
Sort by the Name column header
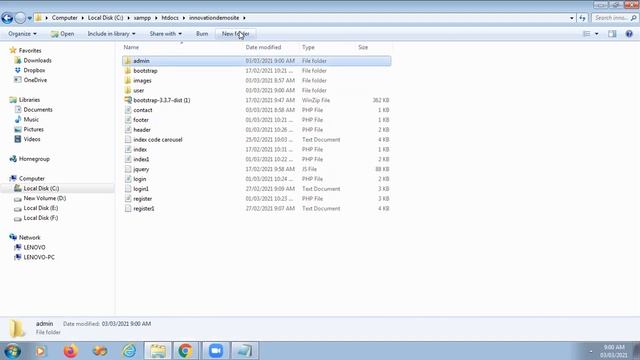[131, 47]
